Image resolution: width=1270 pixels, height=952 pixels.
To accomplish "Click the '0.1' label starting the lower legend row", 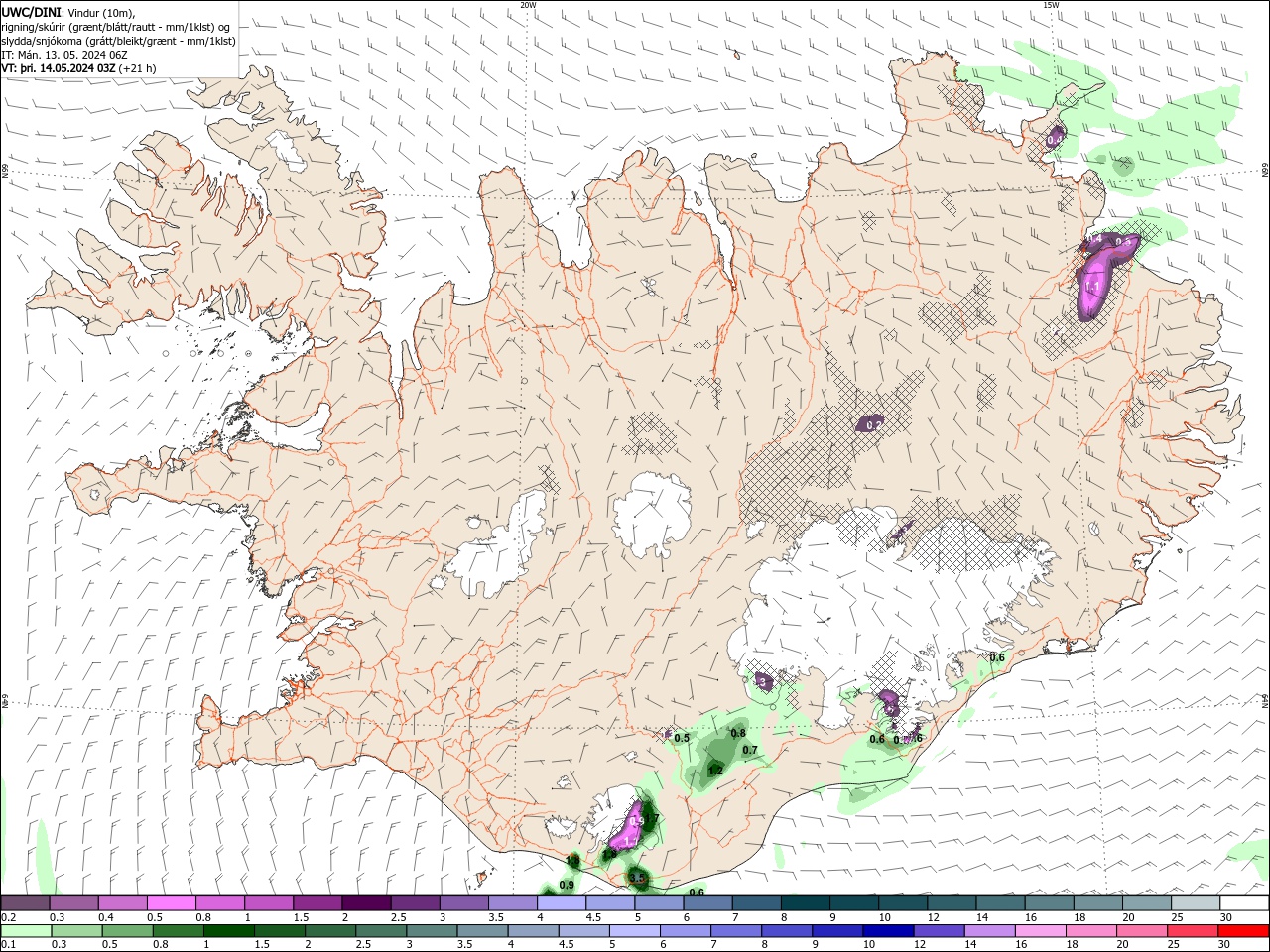I will pos(9,945).
